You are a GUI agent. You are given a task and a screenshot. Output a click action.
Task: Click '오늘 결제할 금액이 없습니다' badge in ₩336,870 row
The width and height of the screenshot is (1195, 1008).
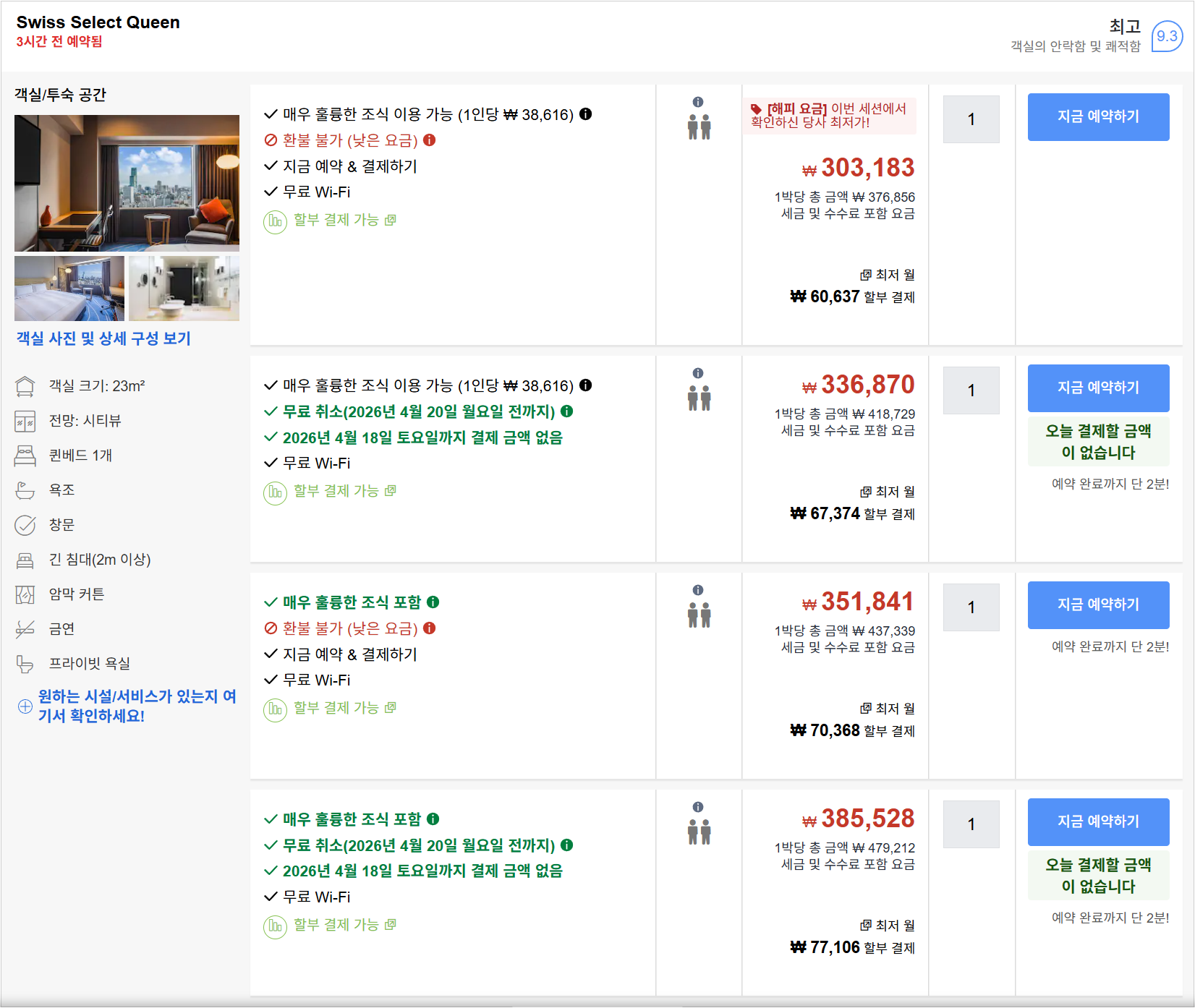[1098, 442]
